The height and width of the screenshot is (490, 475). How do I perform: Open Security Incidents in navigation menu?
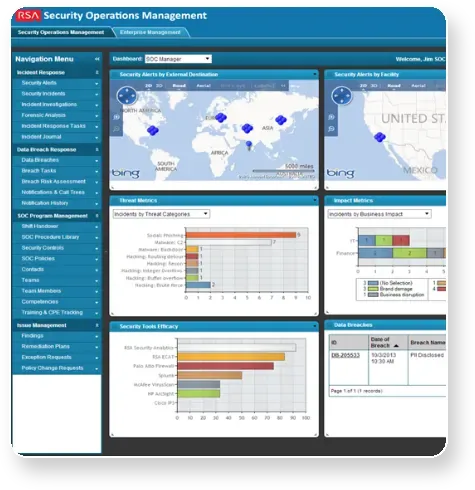pyautogui.click(x=43, y=94)
